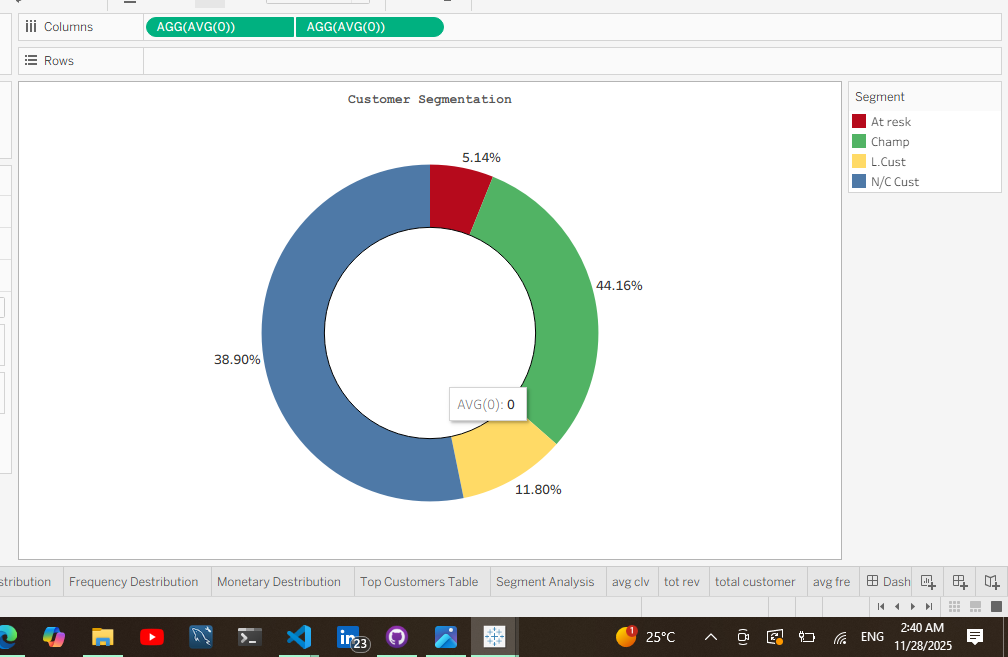Open Visual Studio Code from the taskbar
Screen dimensions: 1008x657
pyautogui.click(x=299, y=637)
